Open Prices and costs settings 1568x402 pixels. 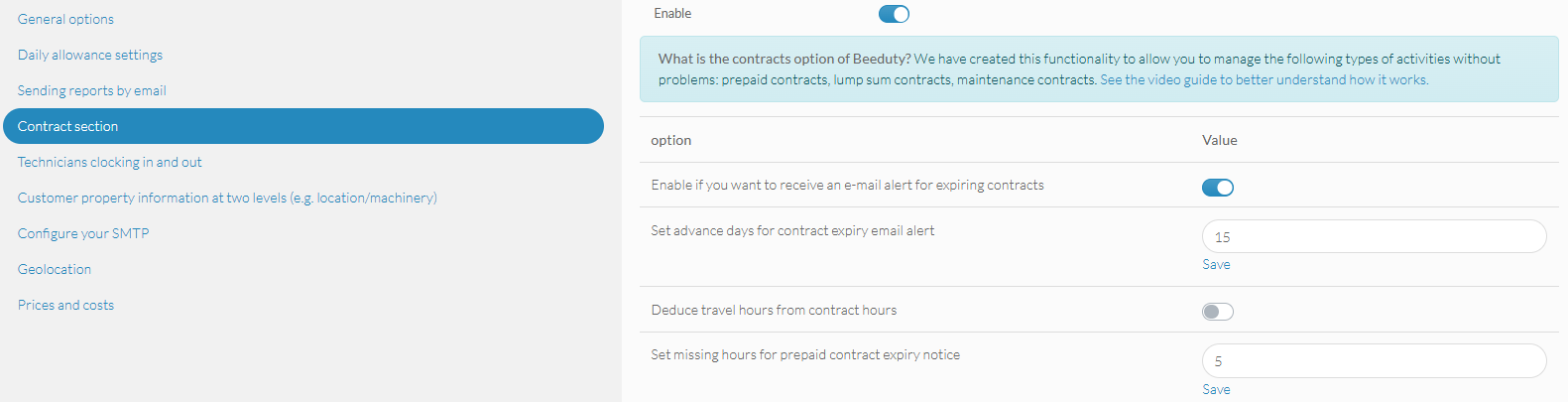pos(65,305)
